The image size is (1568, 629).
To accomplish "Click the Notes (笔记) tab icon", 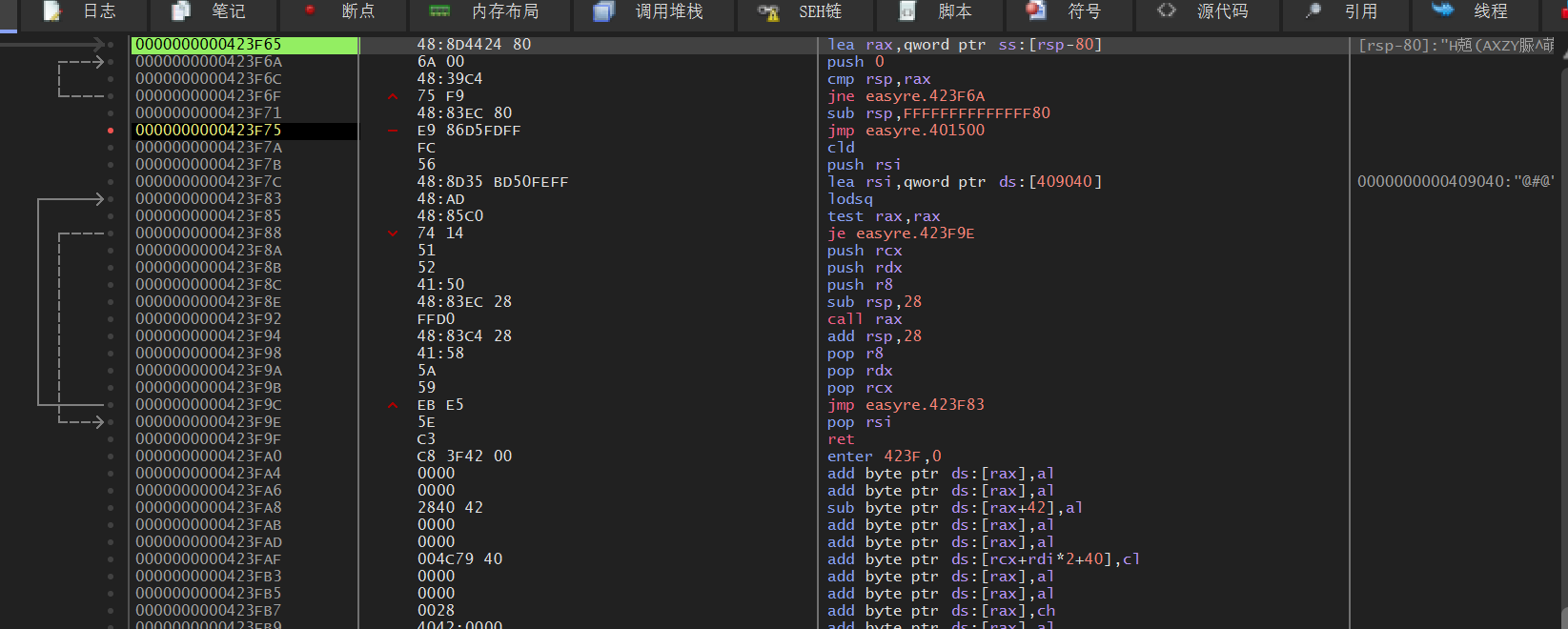I will pyautogui.click(x=180, y=11).
